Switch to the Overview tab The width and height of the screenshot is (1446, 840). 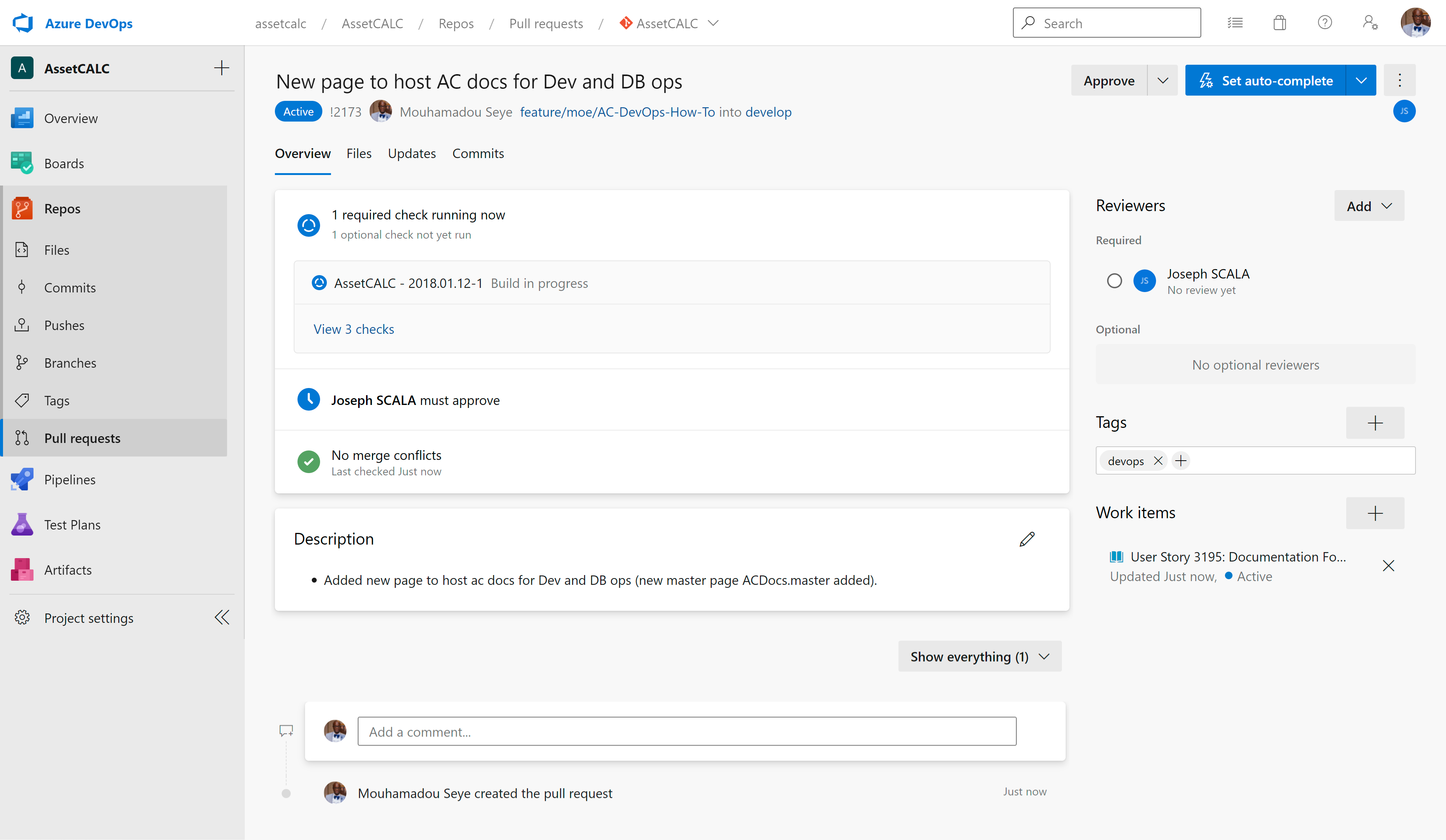pos(302,154)
